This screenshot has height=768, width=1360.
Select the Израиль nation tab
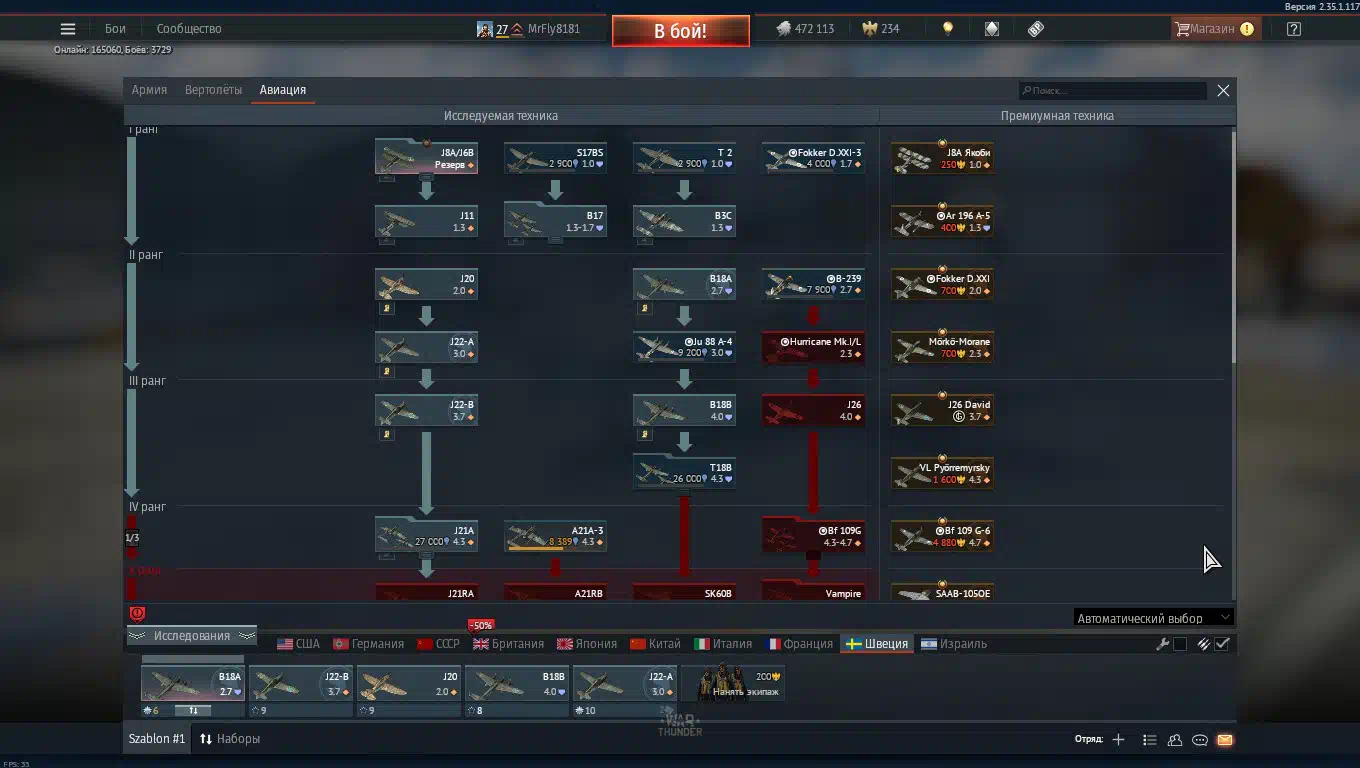pos(954,644)
